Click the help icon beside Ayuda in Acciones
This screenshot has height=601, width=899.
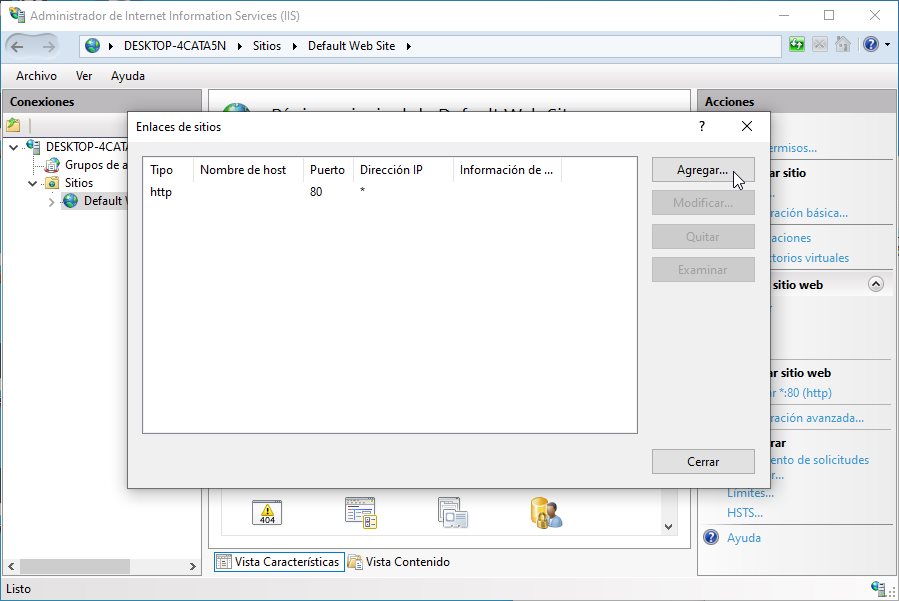click(711, 537)
